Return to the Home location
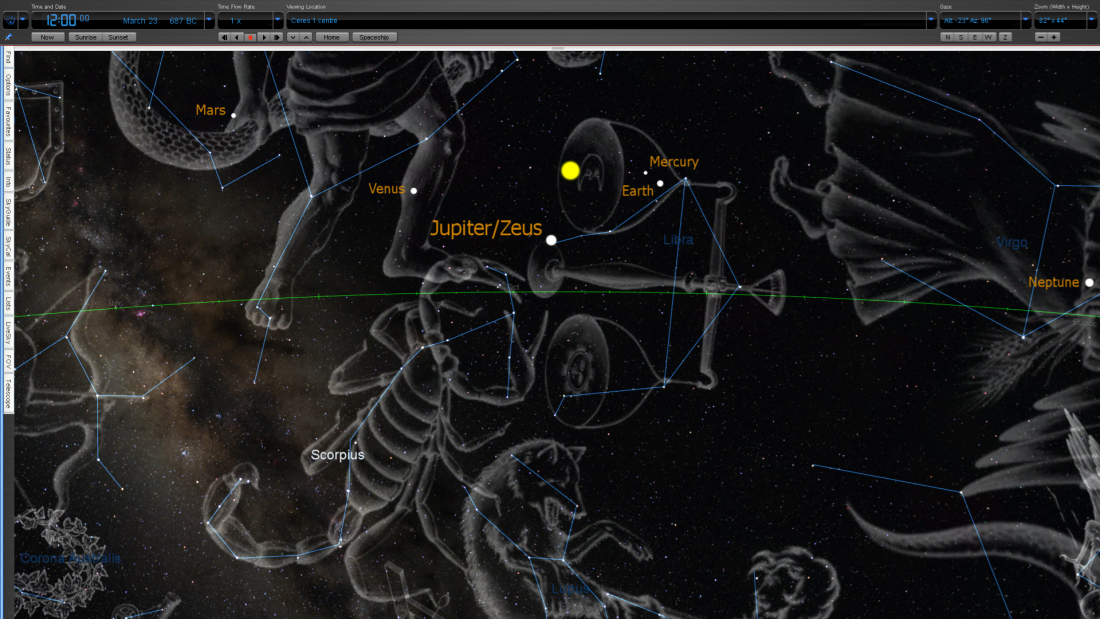 tap(332, 37)
